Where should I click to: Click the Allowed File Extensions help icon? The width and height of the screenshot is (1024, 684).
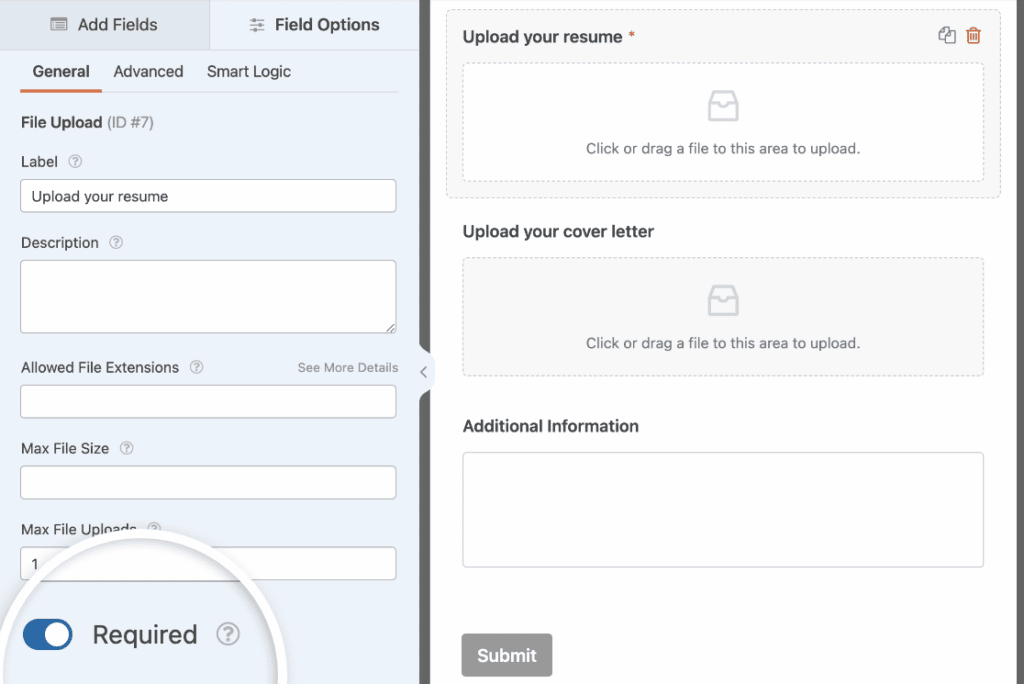click(x=196, y=368)
